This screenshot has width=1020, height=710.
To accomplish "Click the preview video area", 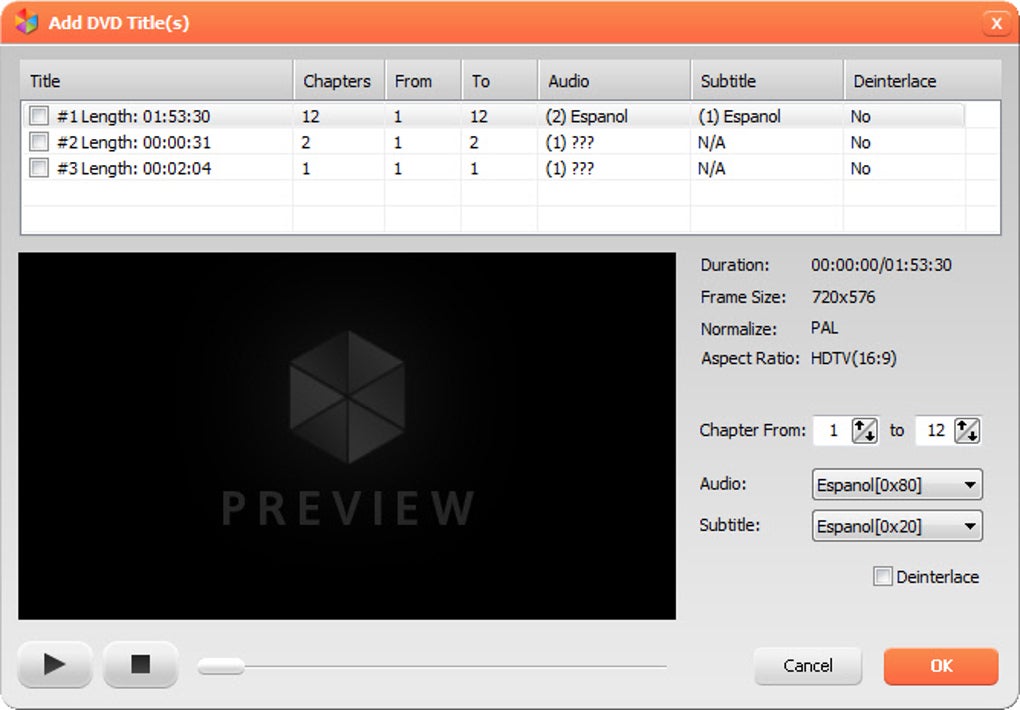I will (347, 436).
